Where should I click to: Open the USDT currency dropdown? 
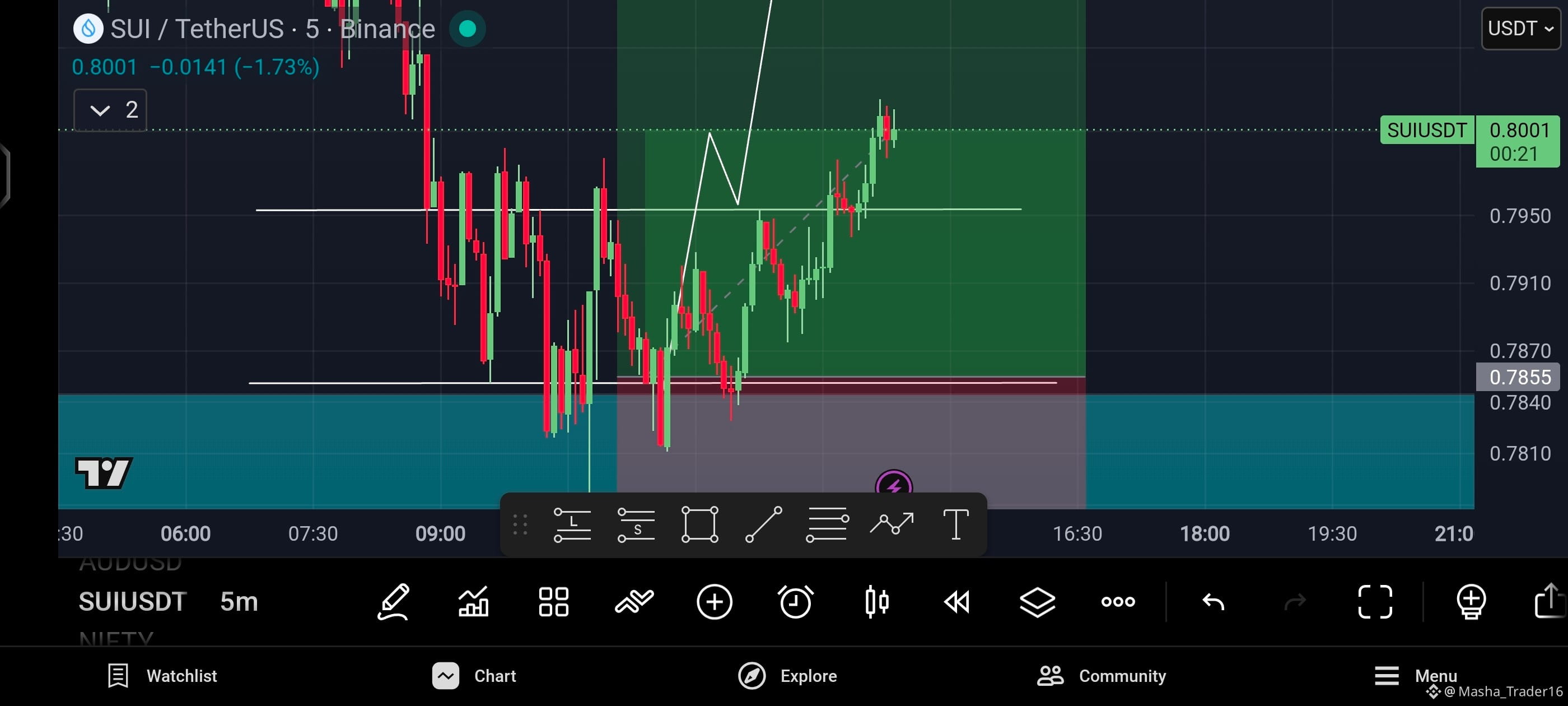point(1520,29)
